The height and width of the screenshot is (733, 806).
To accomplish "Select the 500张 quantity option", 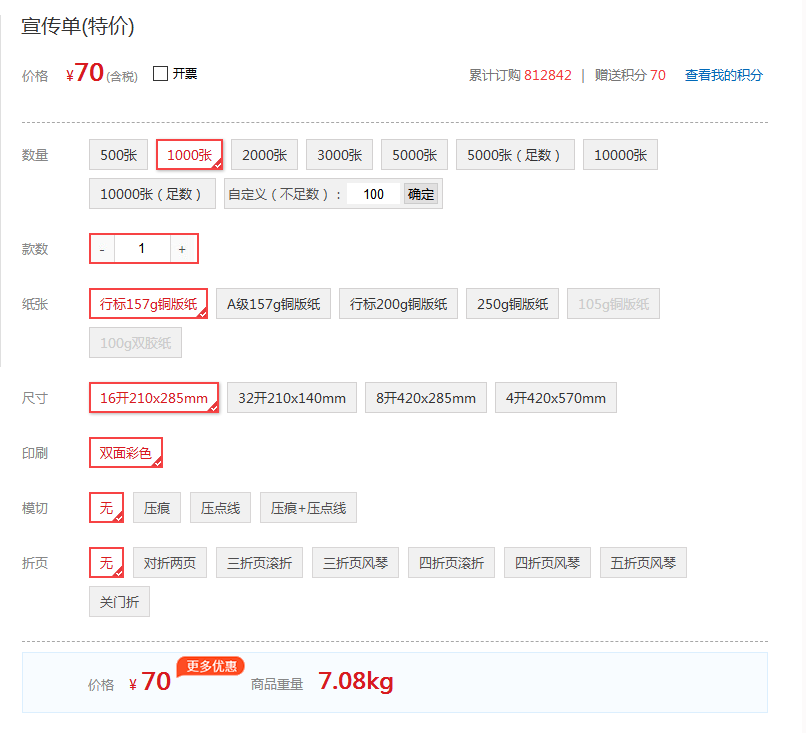I will tap(119, 154).
